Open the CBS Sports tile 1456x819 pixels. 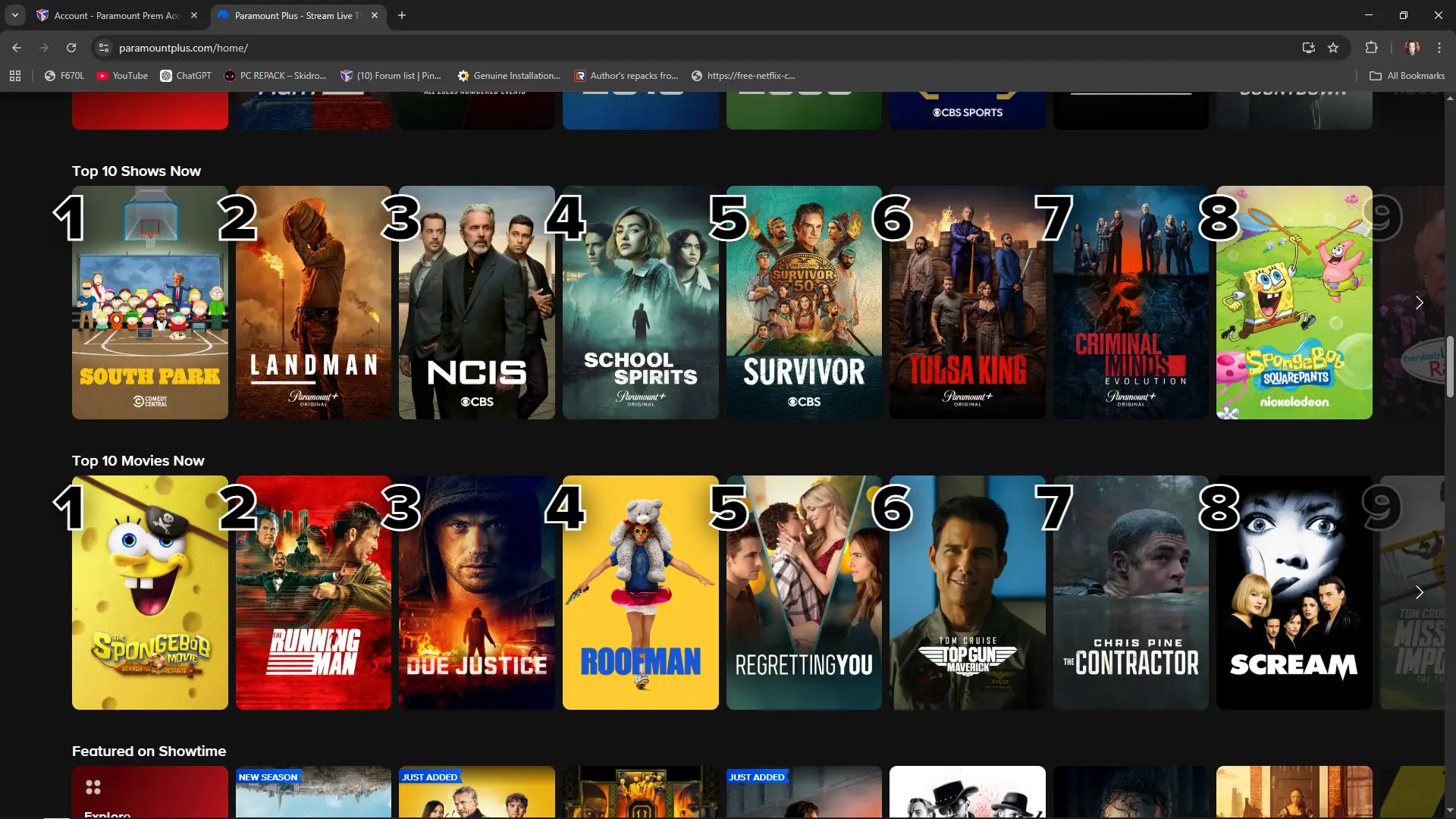[x=968, y=111]
